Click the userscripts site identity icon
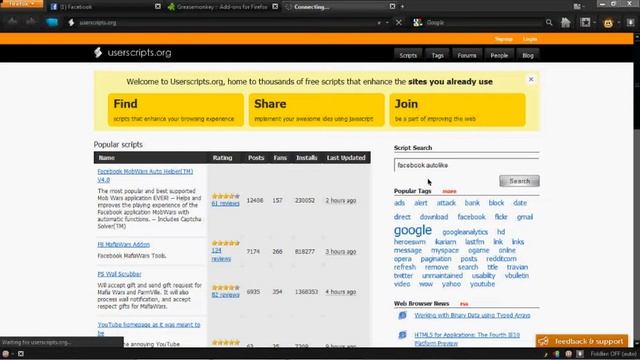 (71, 22)
